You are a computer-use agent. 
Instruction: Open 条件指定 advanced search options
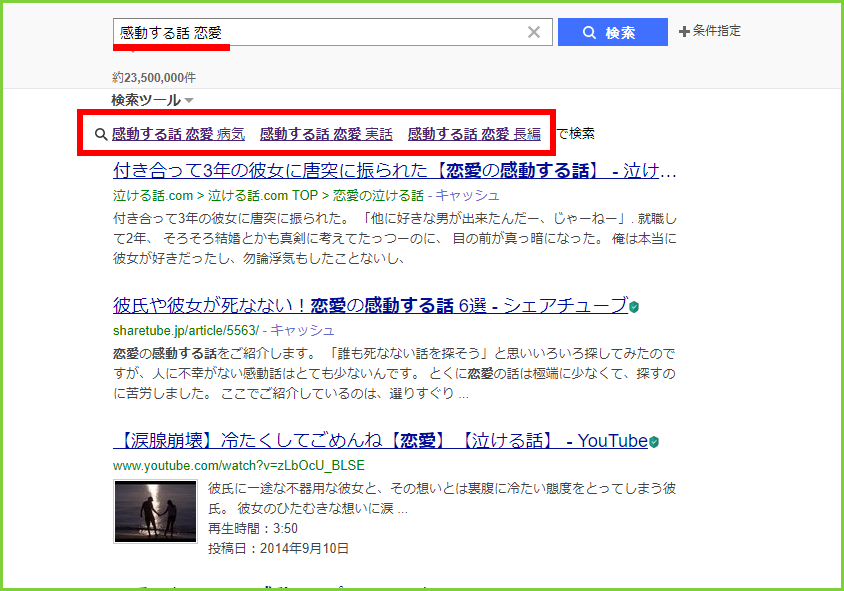tap(710, 31)
